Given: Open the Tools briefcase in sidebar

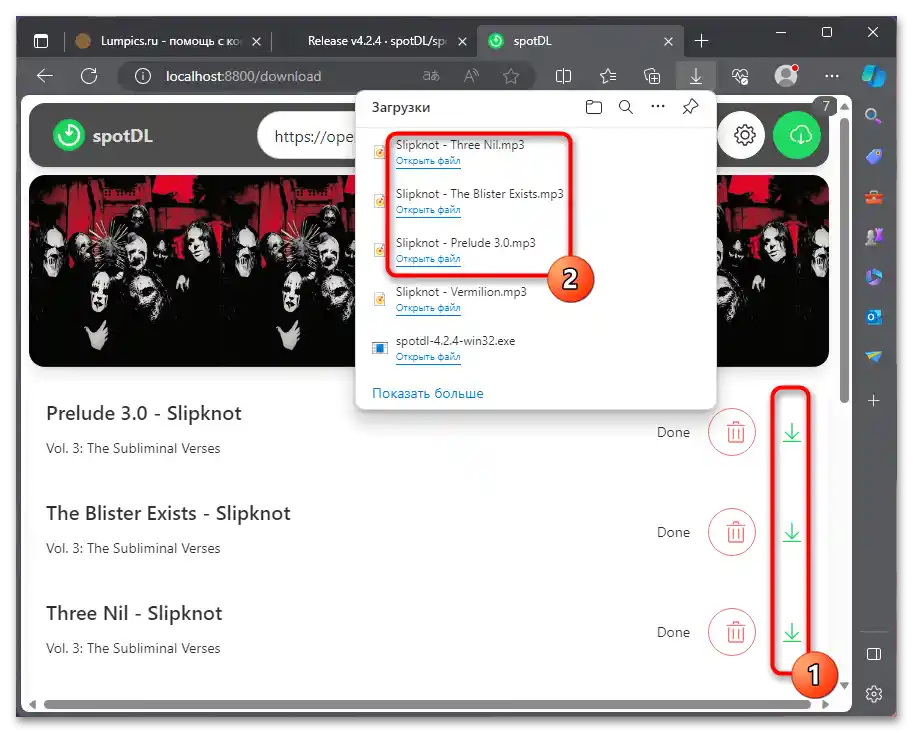Looking at the screenshot, I should point(873,197).
